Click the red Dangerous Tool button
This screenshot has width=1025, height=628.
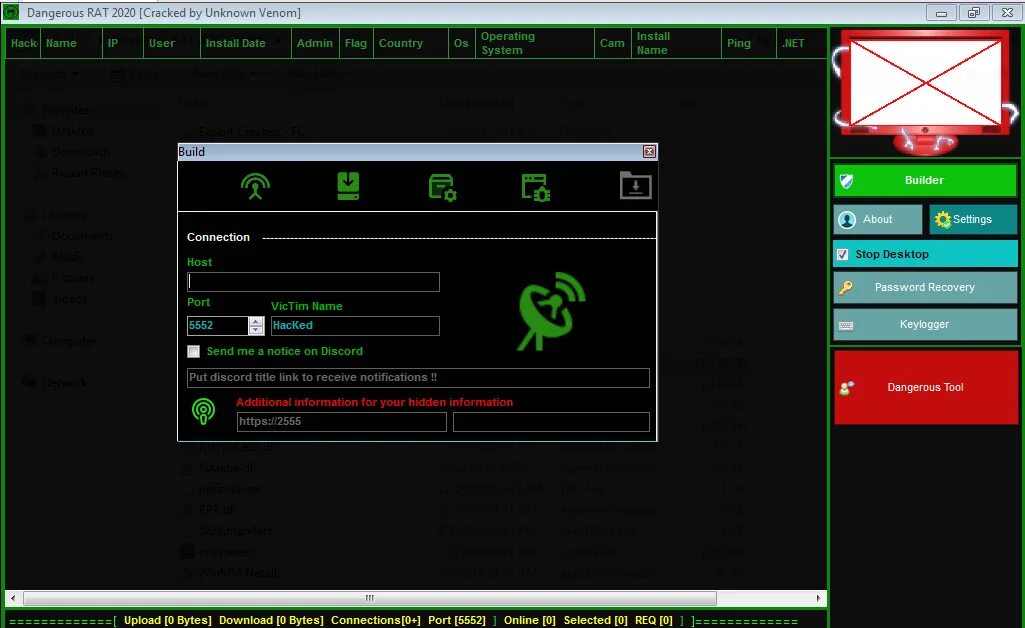click(926, 388)
